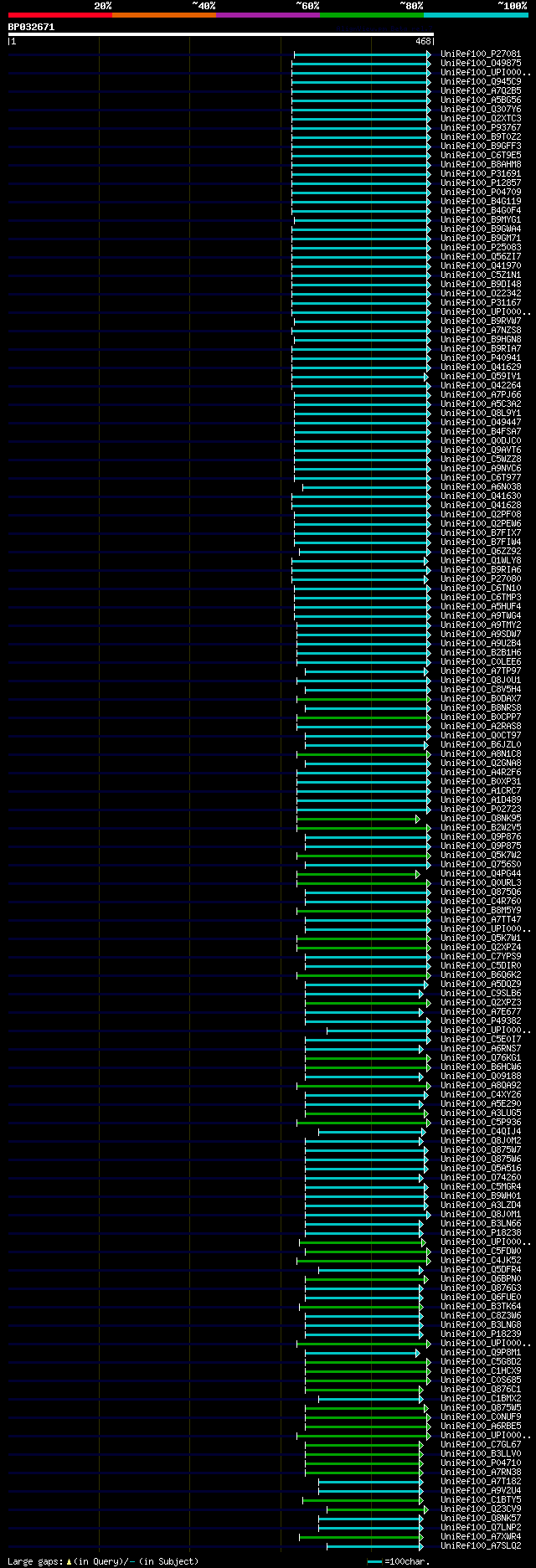This screenshot has height=1568, width=536.
Task: Open hit UniRef100_P27081
Action: tap(481, 54)
